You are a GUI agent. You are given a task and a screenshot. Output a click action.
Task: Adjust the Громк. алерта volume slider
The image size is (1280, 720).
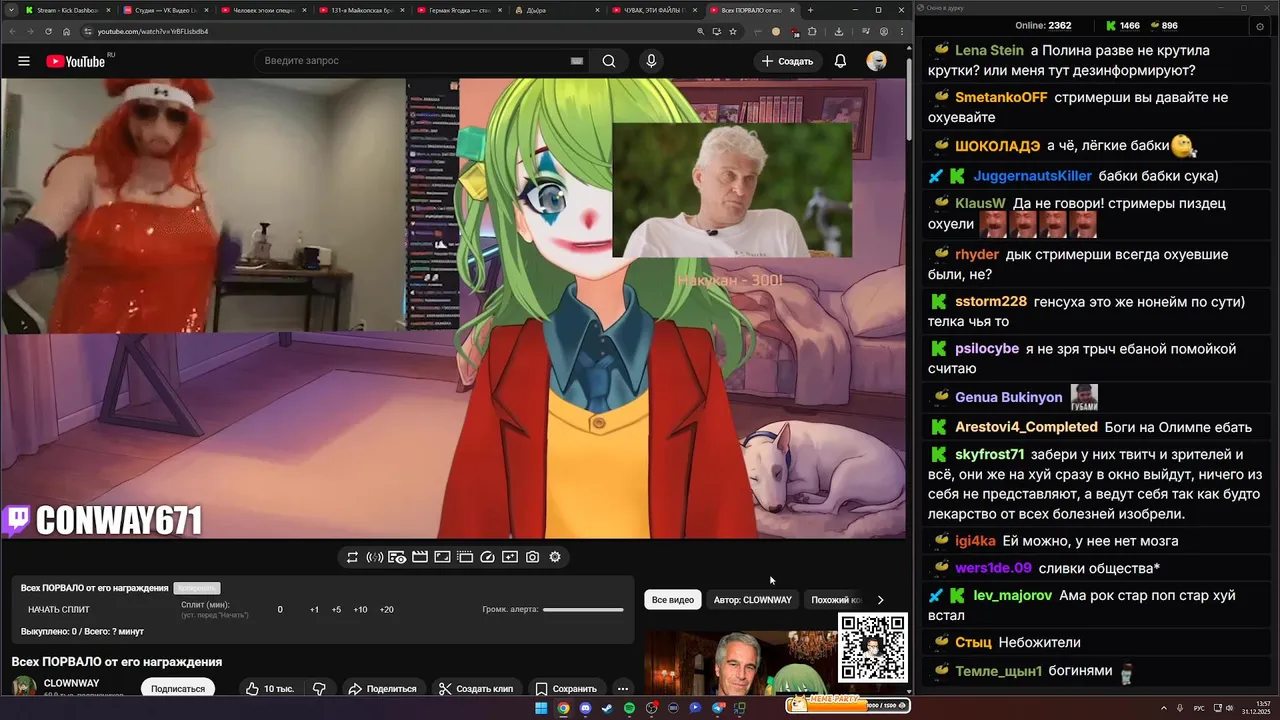pos(583,609)
